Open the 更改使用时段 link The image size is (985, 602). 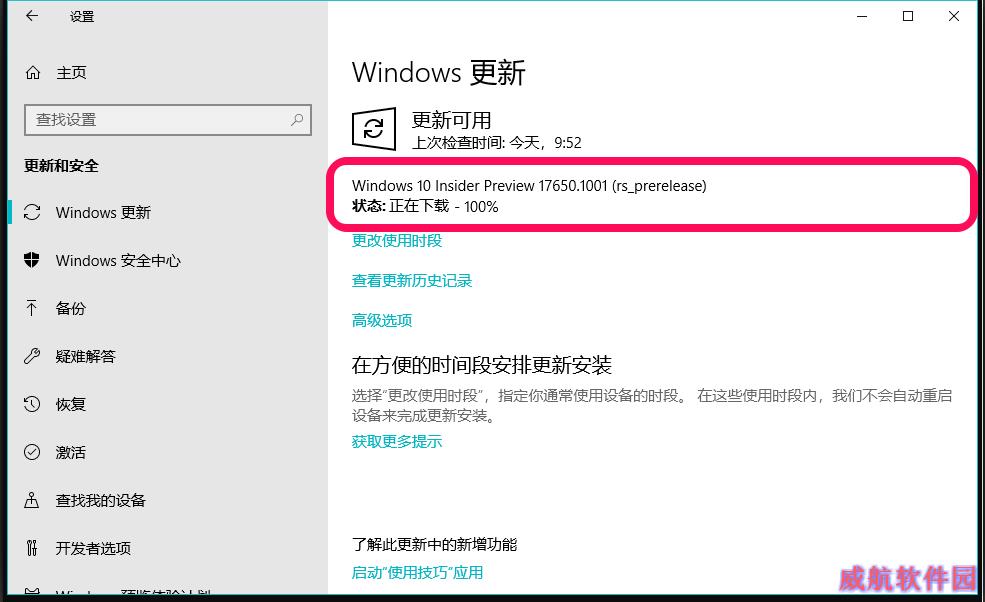point(397,241)
